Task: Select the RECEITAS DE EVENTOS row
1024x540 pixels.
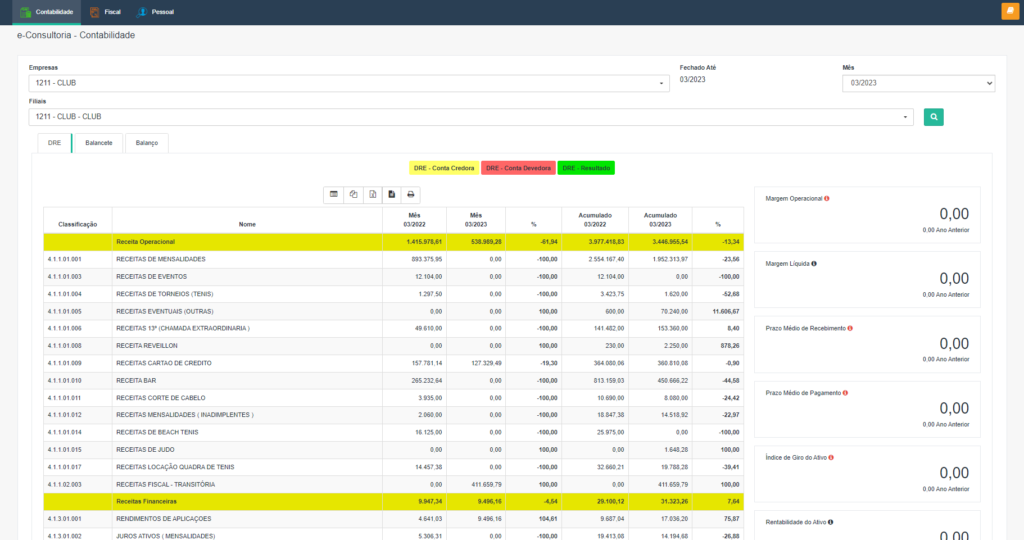Action: coord(393,277)
